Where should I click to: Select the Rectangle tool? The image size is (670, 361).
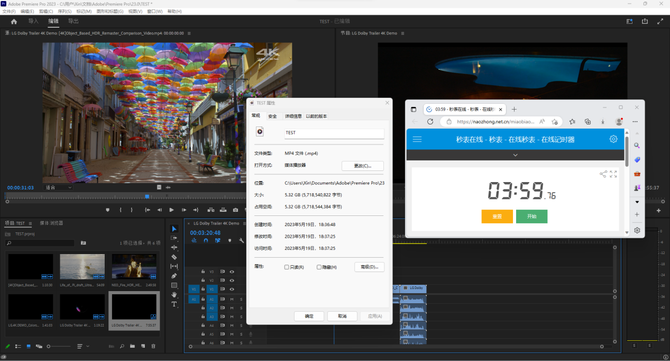click(x=174, y=285)
